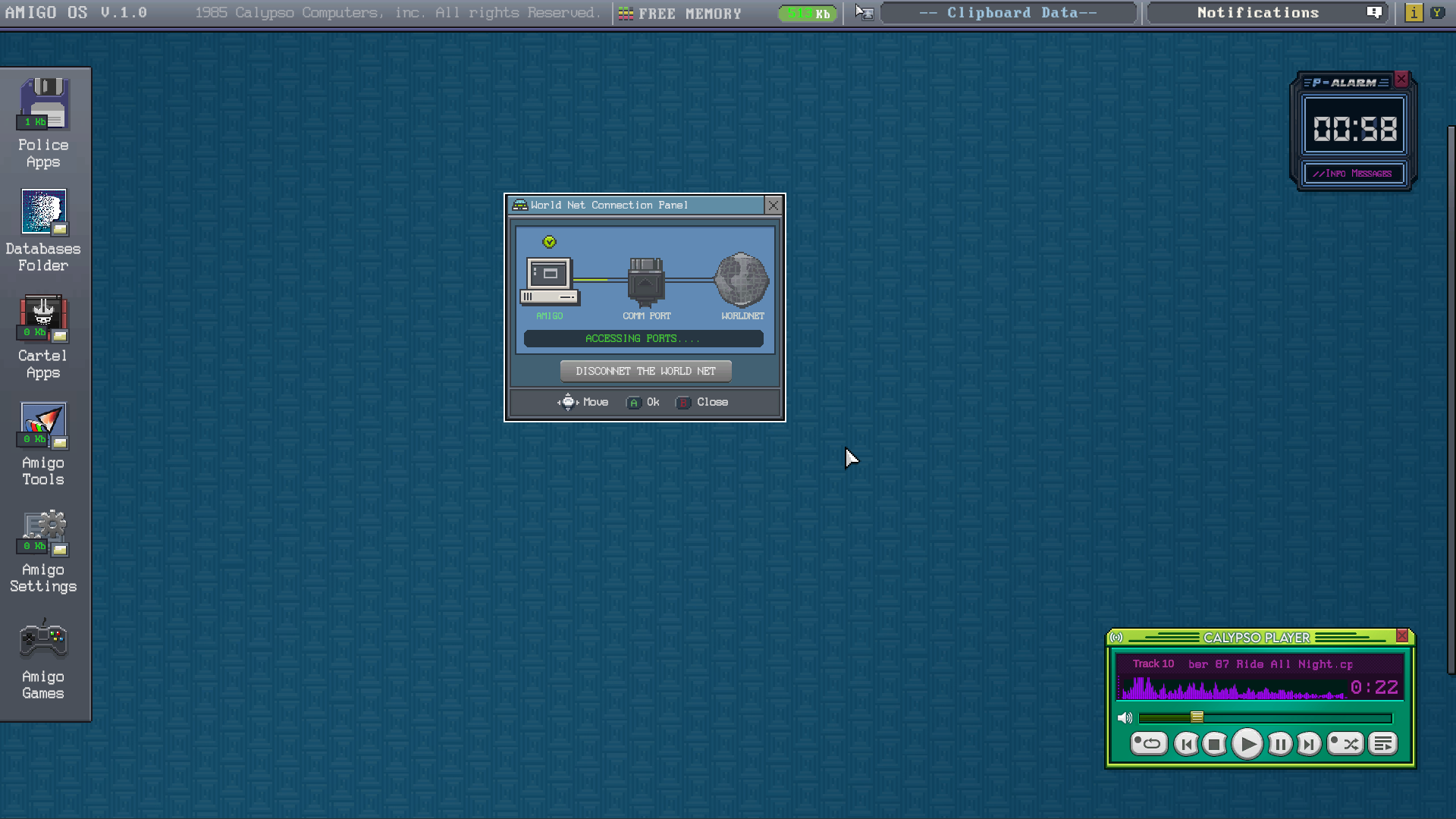The height and width of the screenshot is (819, 1456).
Task: Click the Clipboard Data bar
Action: coord(1009,13)
